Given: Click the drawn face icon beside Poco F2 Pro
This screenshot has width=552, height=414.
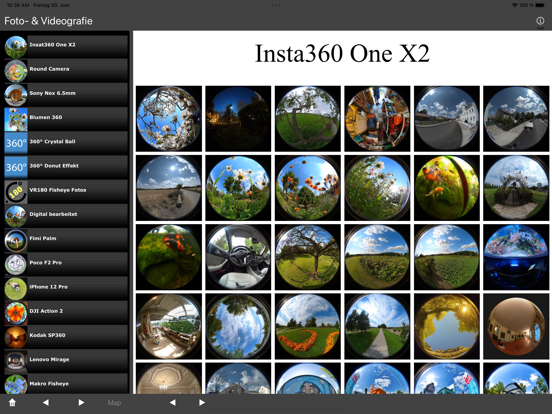Looking at the screenshot, I should (16, 264).
